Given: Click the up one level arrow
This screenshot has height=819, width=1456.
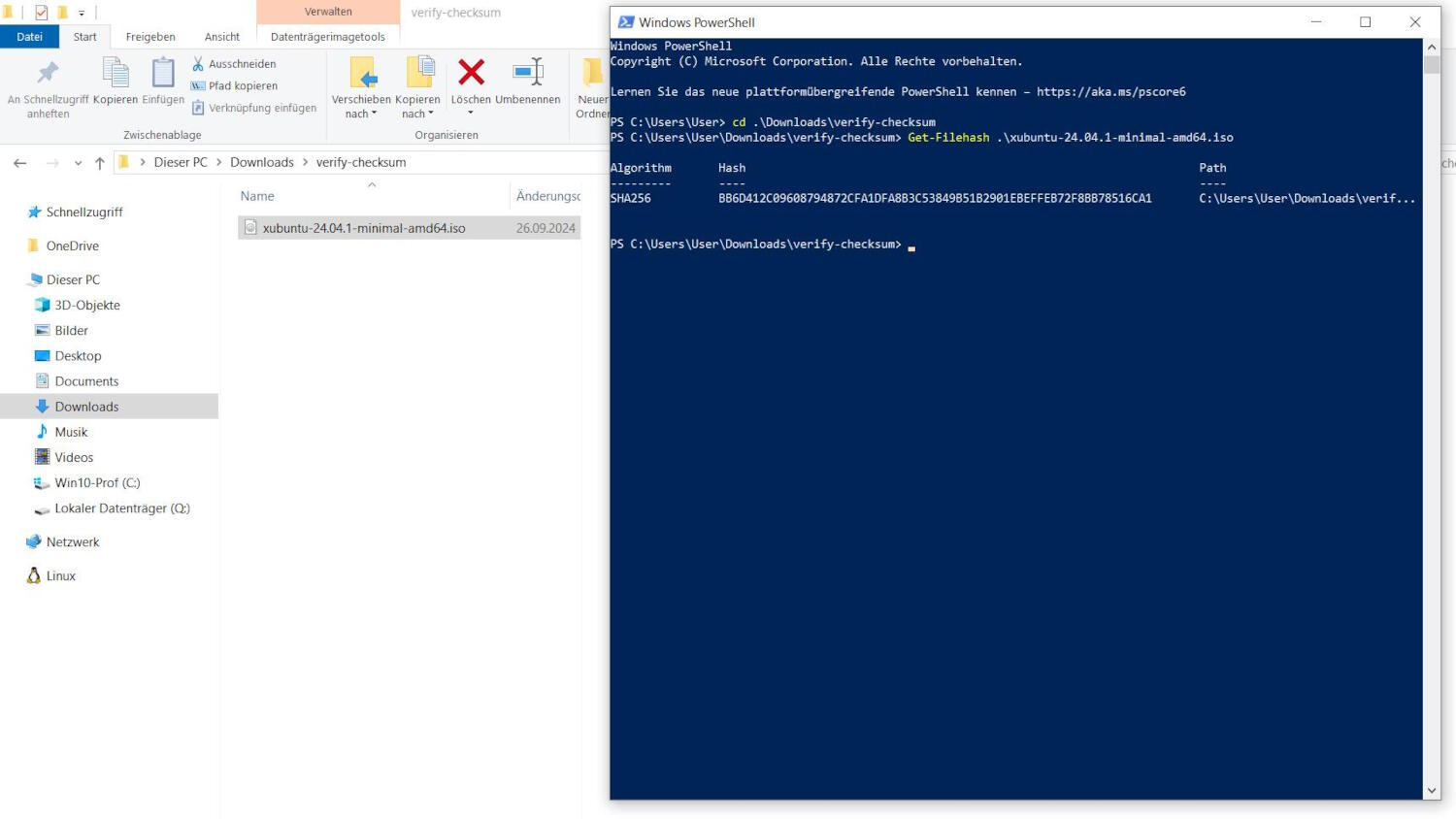Looking at the screenshot, I should click(x=99, y=163).
